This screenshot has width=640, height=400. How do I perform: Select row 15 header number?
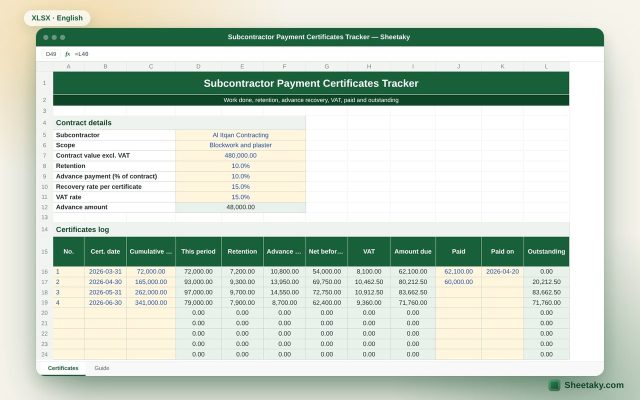point(44,252)
